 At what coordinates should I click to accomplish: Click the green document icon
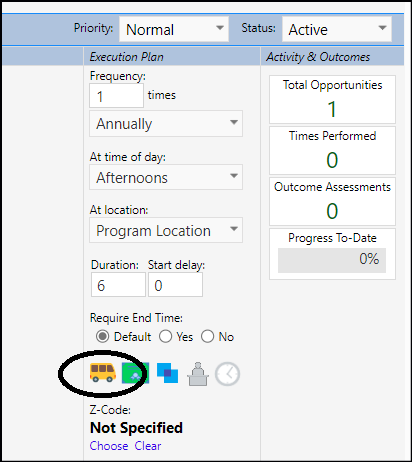pyautogui.click(x=135, y=373)
